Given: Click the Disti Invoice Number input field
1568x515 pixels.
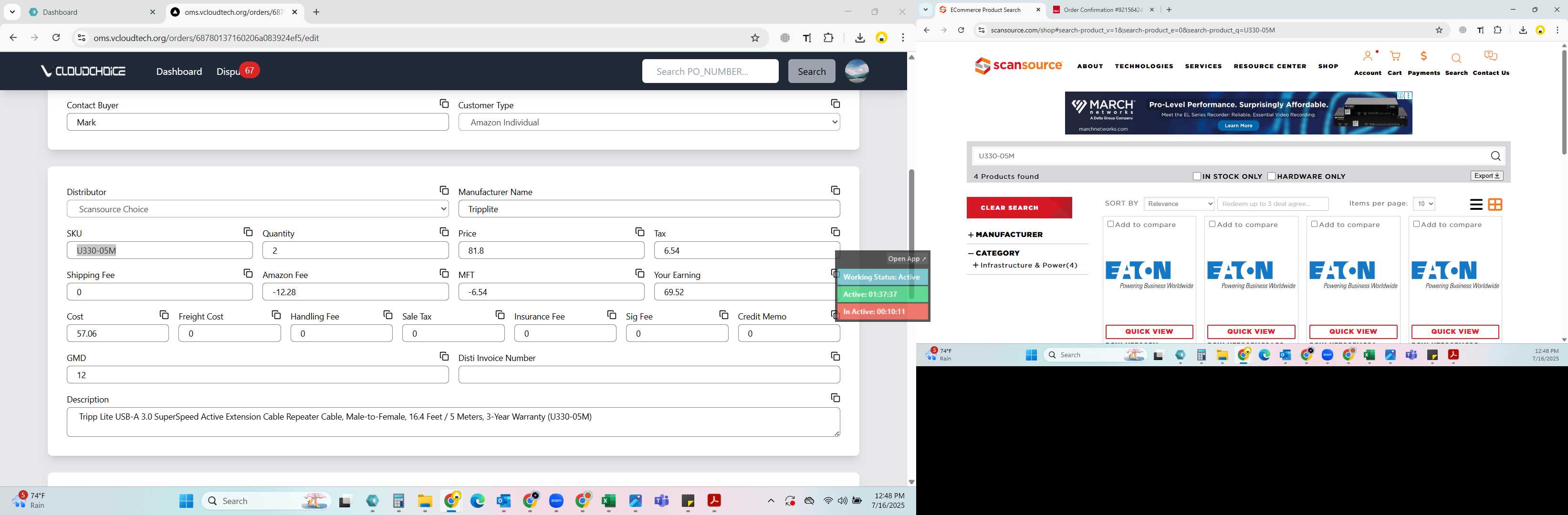Looking at the screenshot, I should (x=649, y=374).
